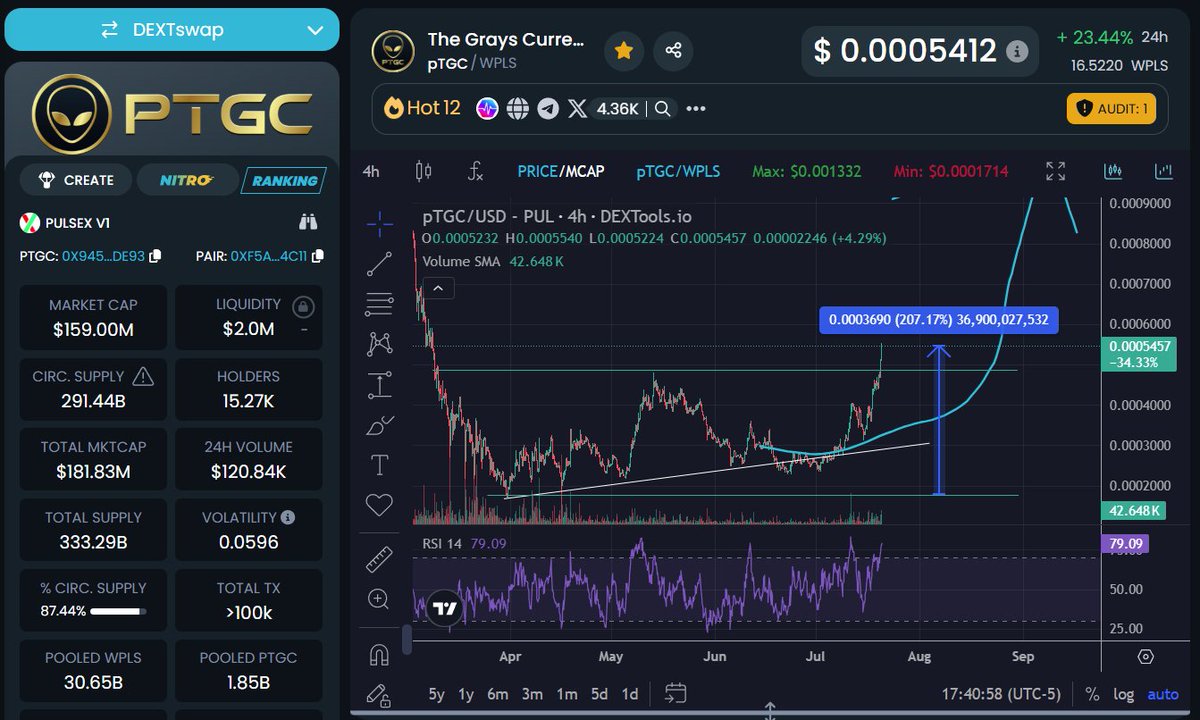Image resolution: width=1200 pixels, height=720 pixels.
Task: Click the pane resize handle below chart
Action: coord(771,711)
